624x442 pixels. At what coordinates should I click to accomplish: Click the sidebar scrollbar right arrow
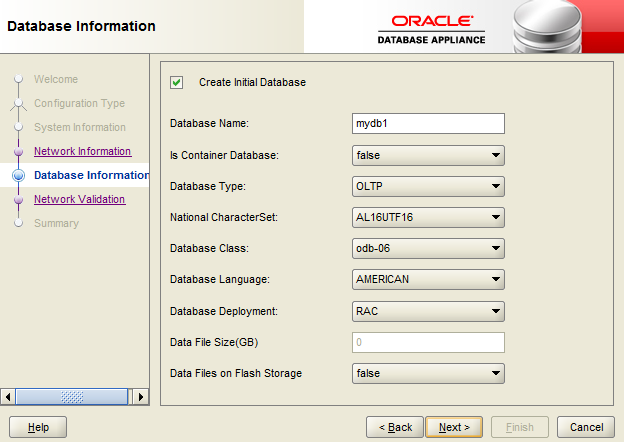pos(140,397)
